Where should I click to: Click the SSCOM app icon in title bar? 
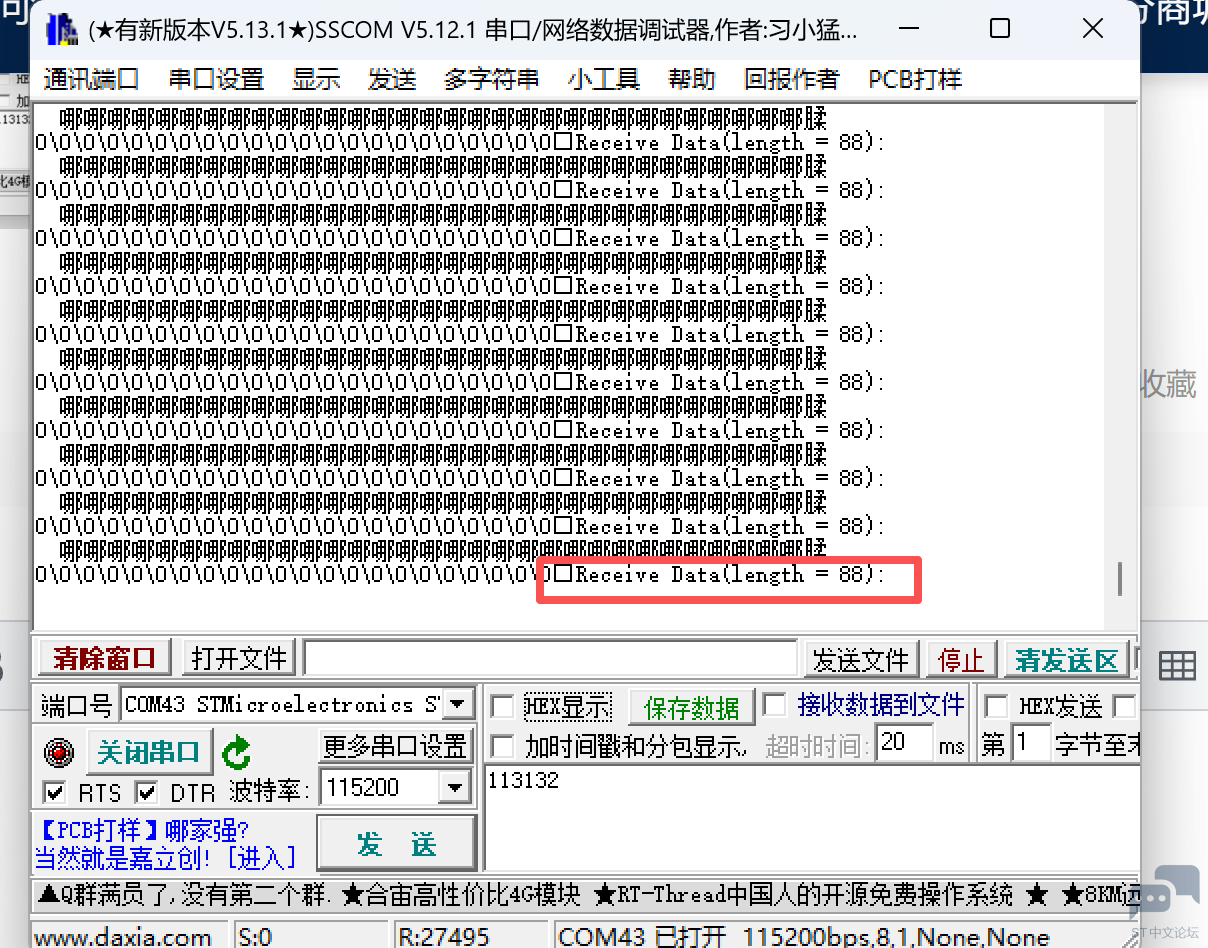(62, 29)
